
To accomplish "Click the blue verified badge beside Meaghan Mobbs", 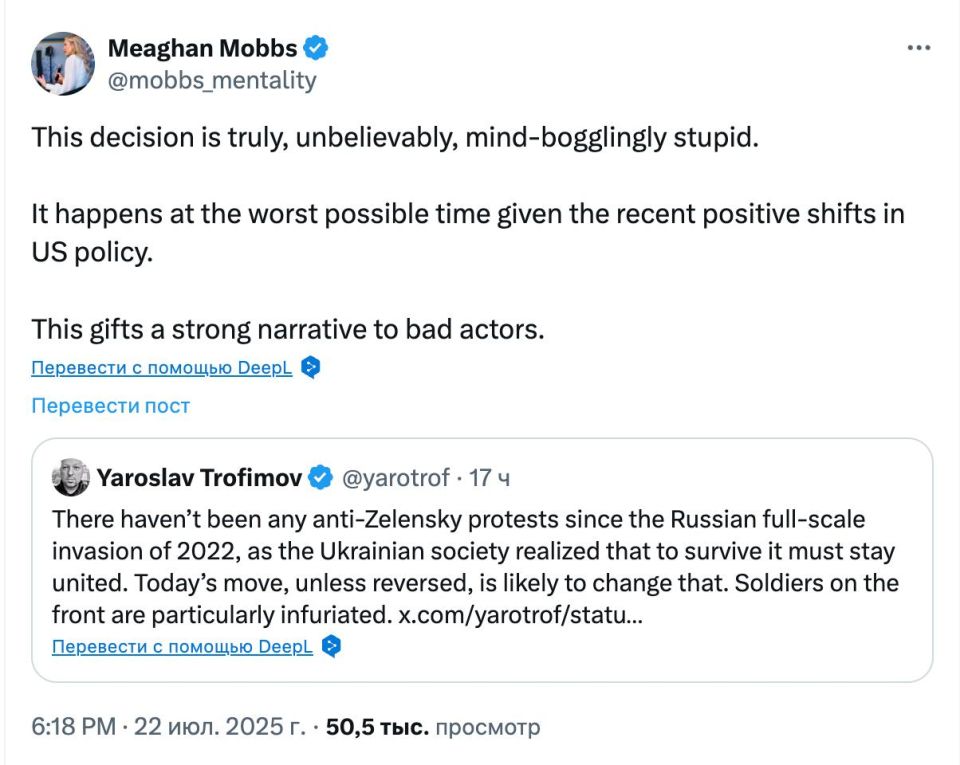I will pos(317,48).
